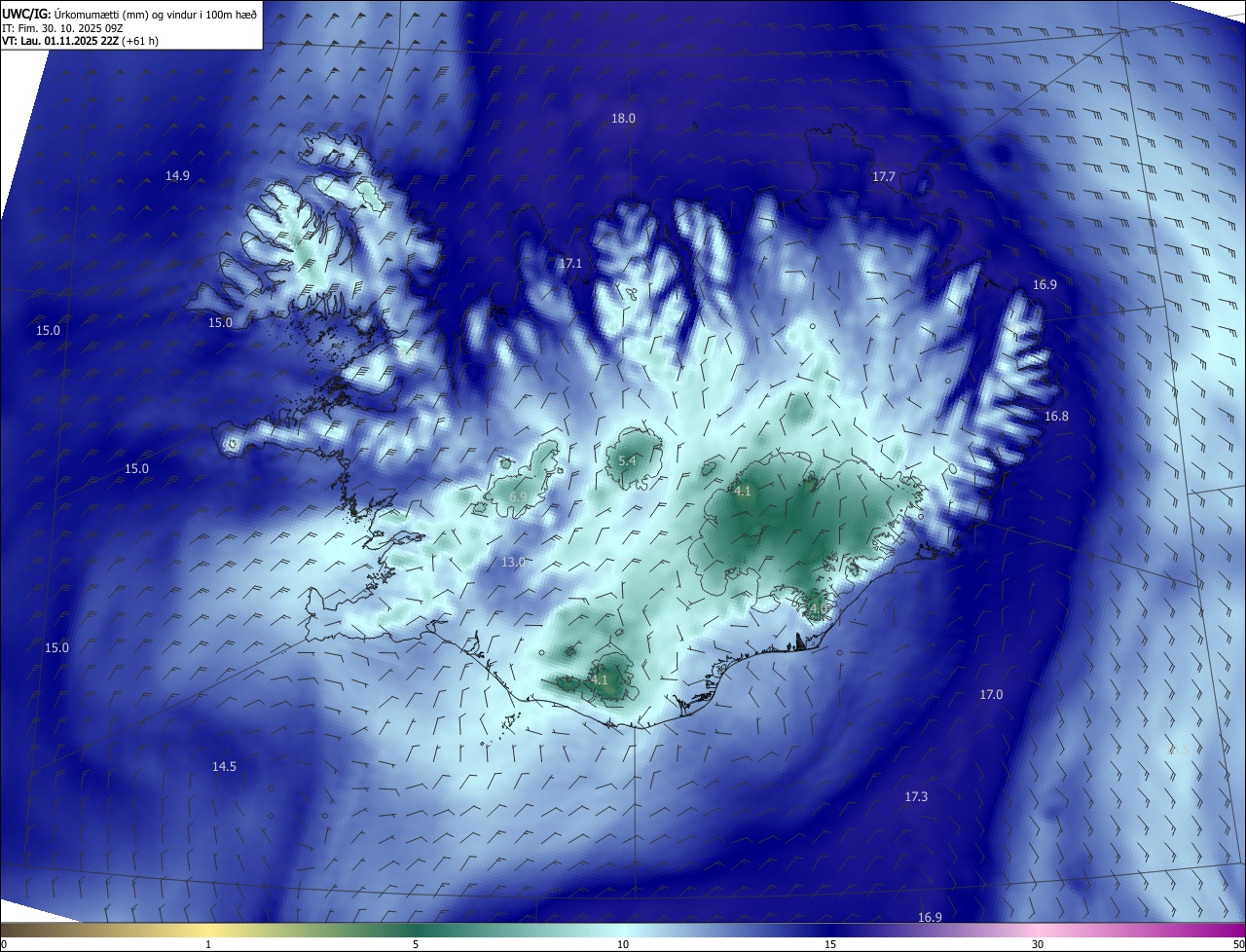The width and height of the screenshot is (1246, 952).
Task: Click the 14.9 value label
Action: (x=177, y=176)
